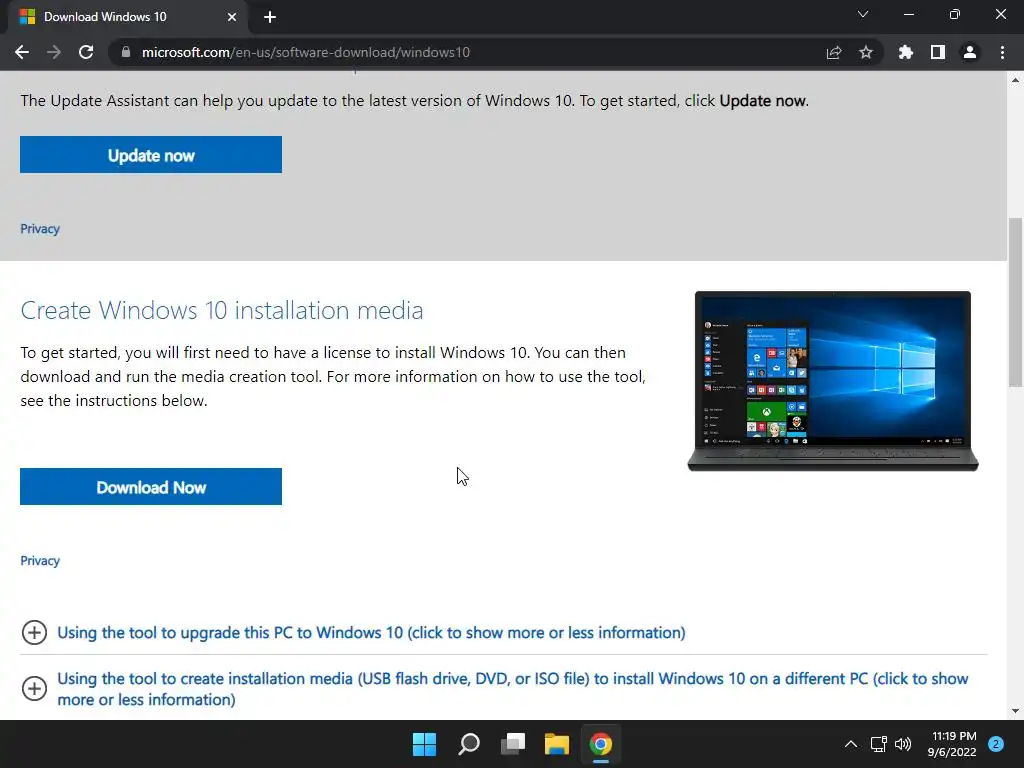This screenshot has height=768, width=1024.
Task: Close the Download Windows 10 tab
Action: click(232, 17)
